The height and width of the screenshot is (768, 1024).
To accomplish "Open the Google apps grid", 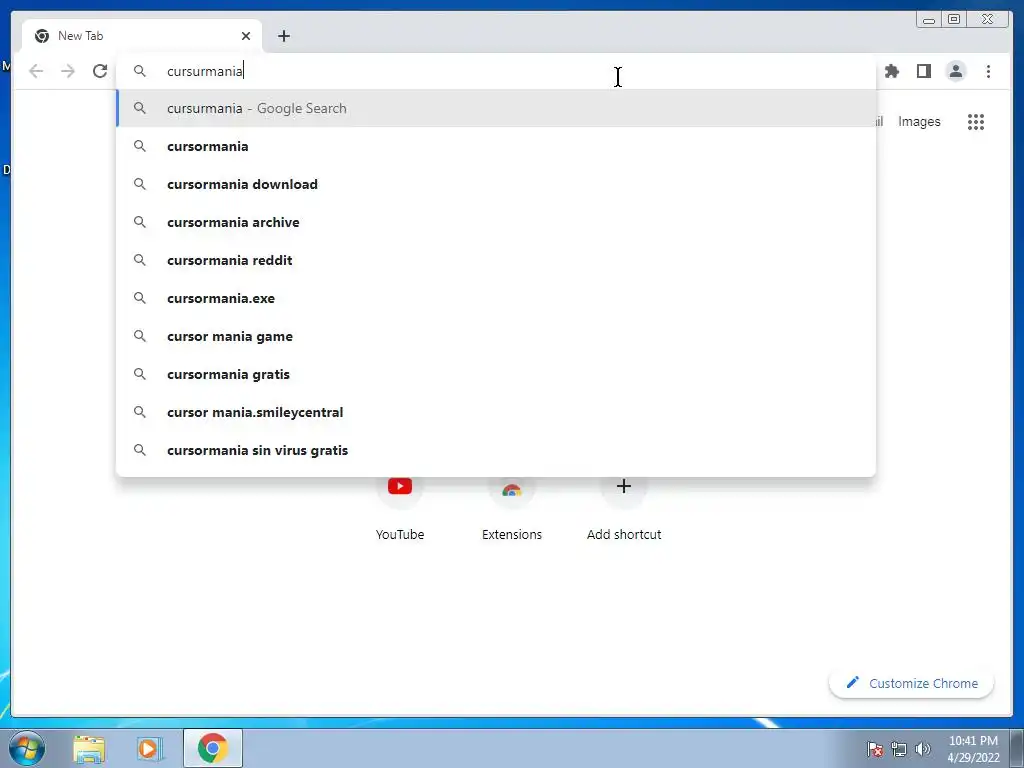I will pyautogui.click(x=976, y=121).
